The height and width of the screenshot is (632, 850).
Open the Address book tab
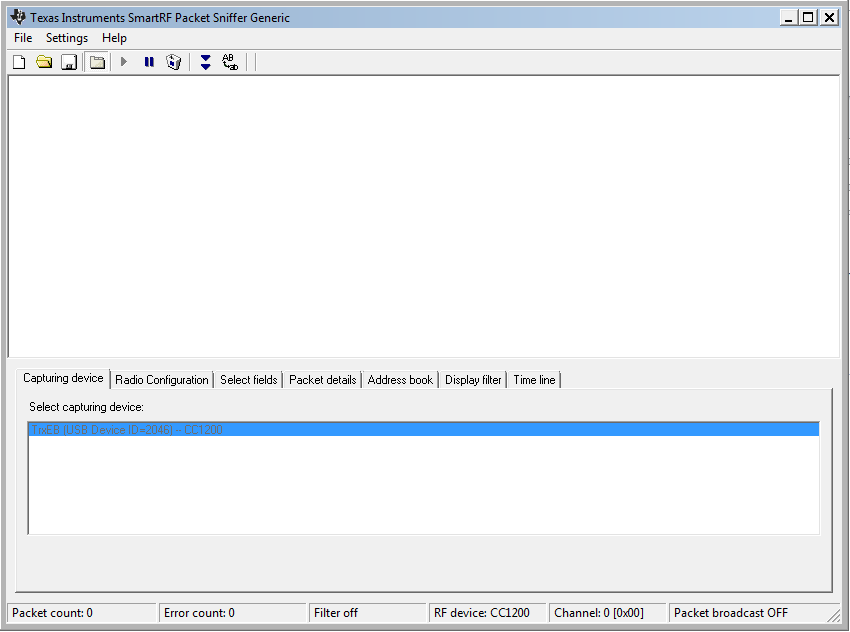[400, 380]
